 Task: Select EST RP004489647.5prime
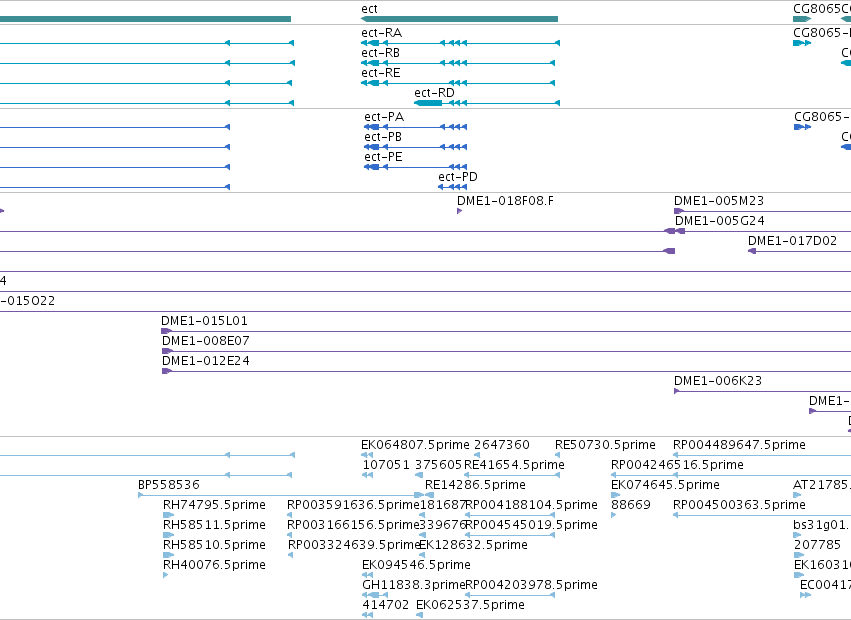click(x=739, y=445)
